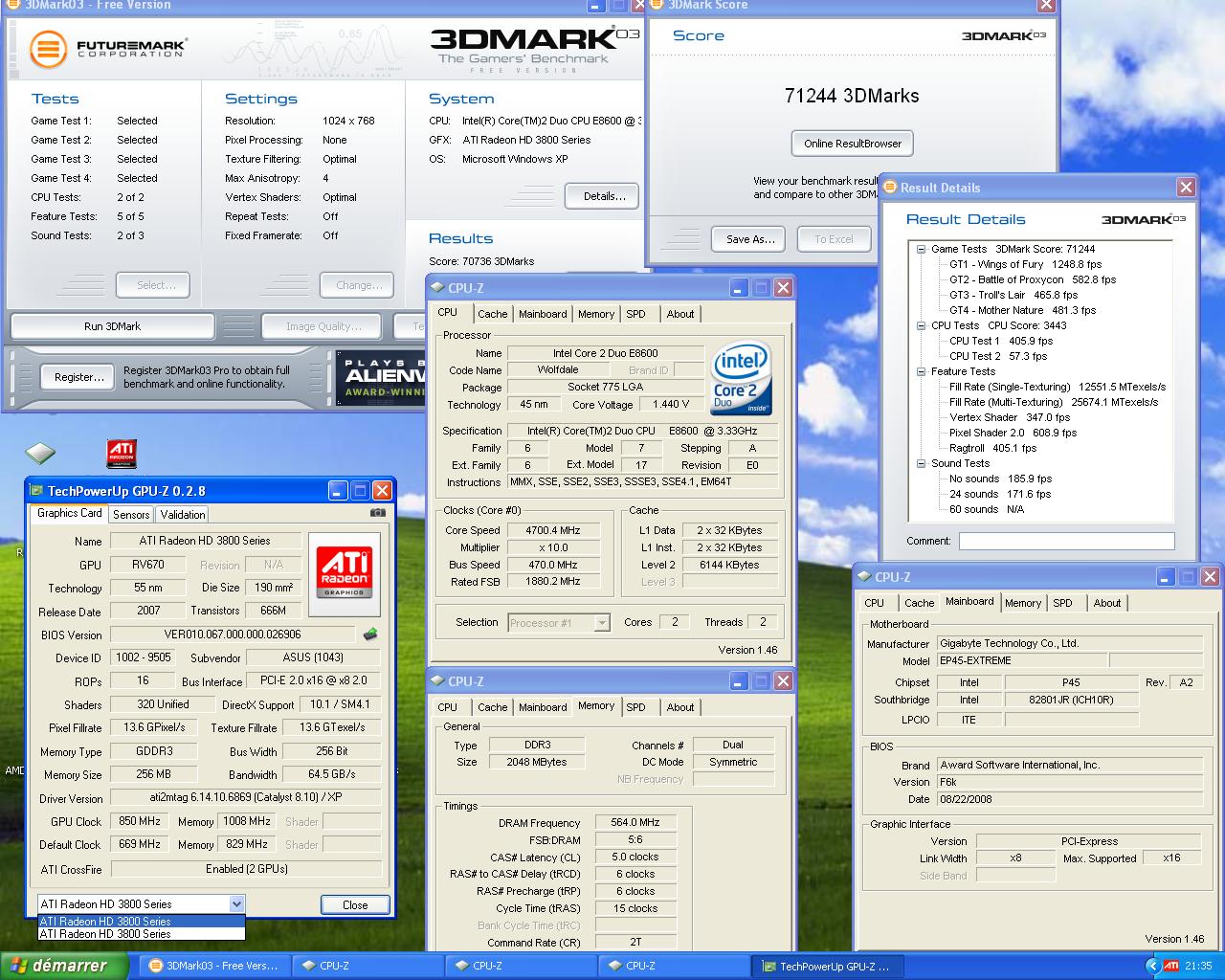Image resolution: width=1225 pixels, height=980 pixels.
Task: Open the ATI desktop shortcut icon
Action: coord(121,454)
